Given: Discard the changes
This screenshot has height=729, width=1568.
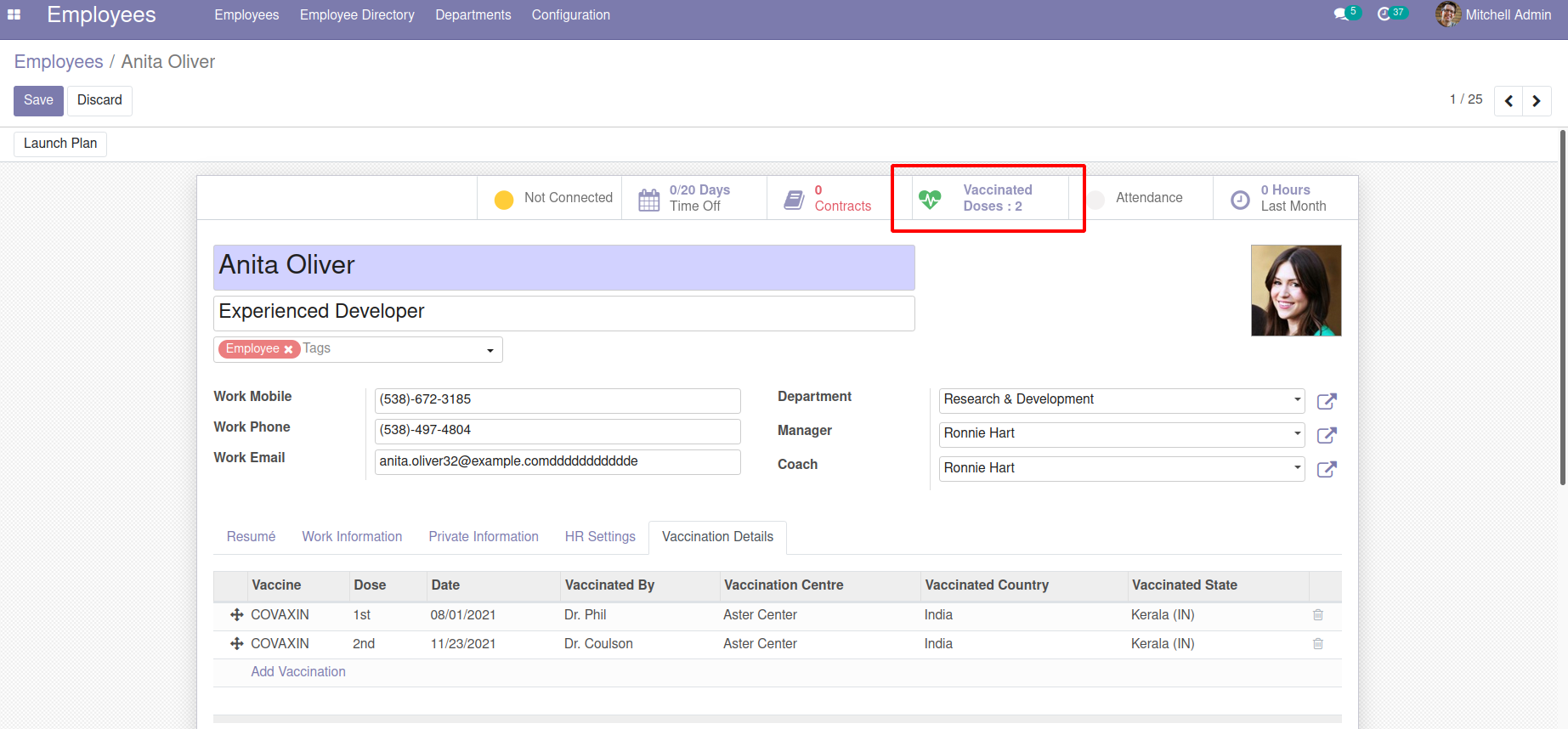Looking at the screenshot, I should [99, 100].
